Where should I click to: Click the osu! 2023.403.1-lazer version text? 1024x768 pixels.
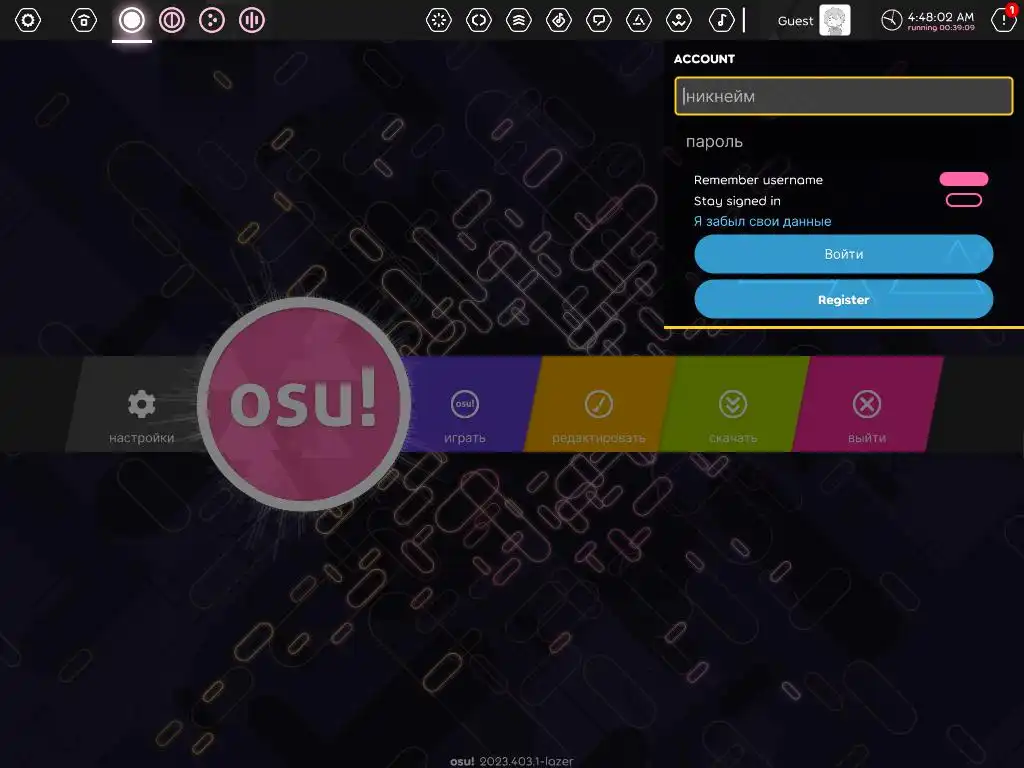[512, 761]
